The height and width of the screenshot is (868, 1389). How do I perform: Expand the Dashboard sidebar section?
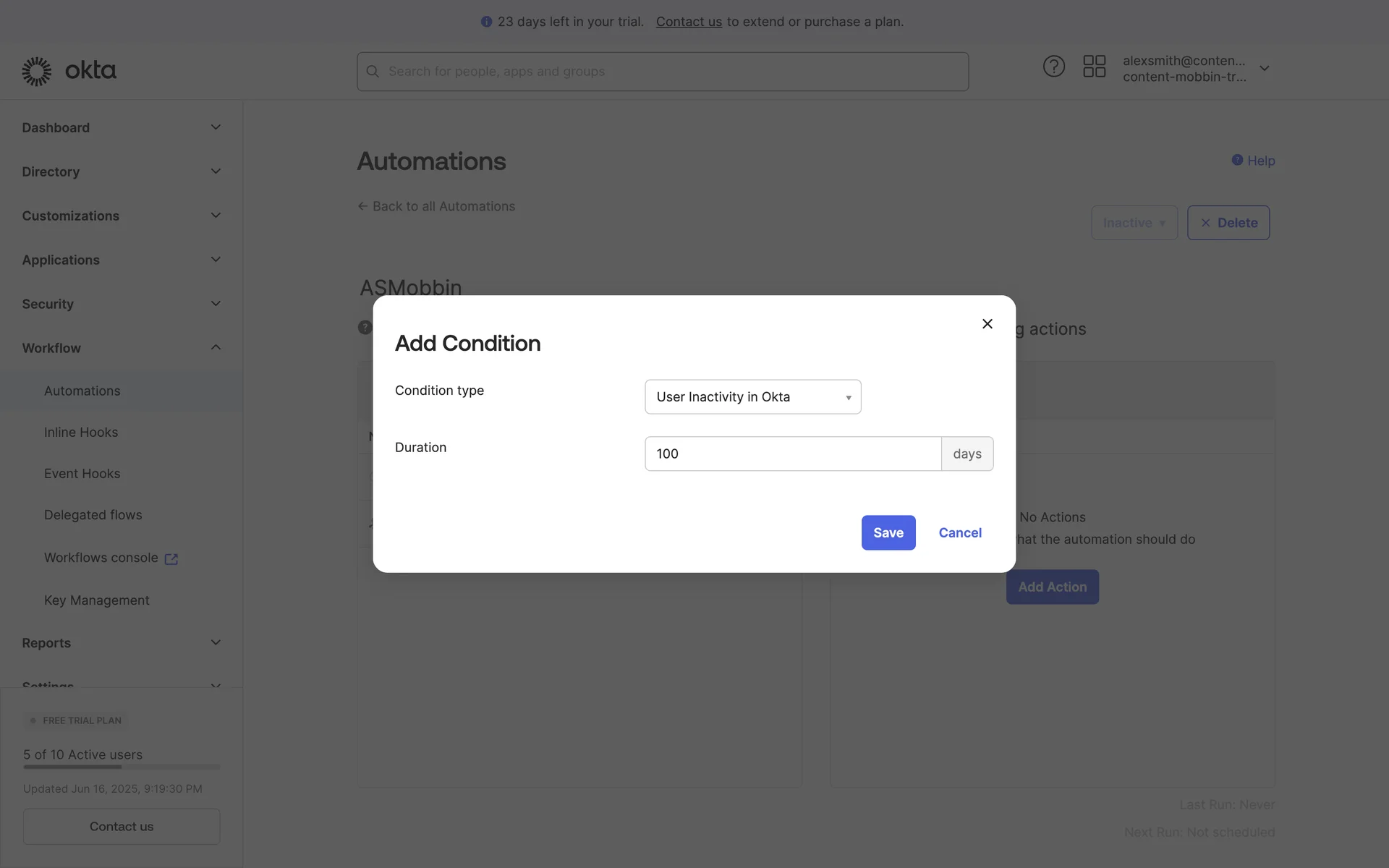click(215, 127)
